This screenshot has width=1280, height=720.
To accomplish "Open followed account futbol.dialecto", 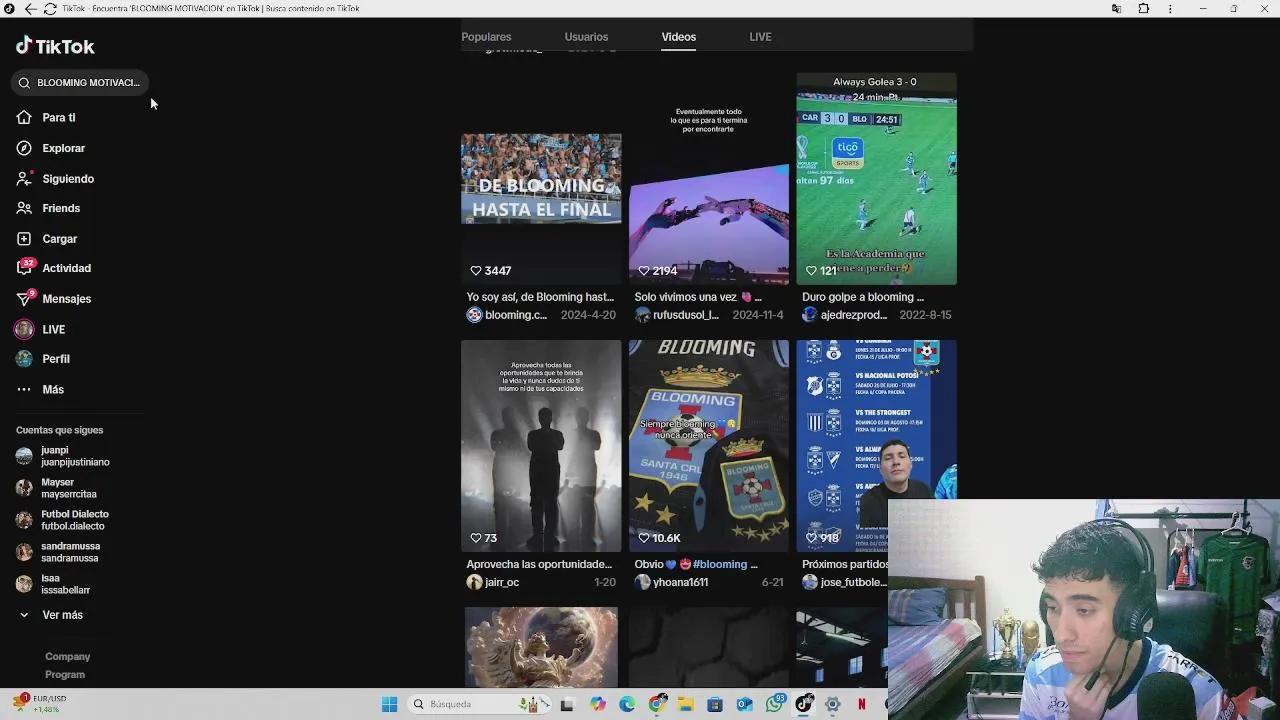I will tap(62, 520).
